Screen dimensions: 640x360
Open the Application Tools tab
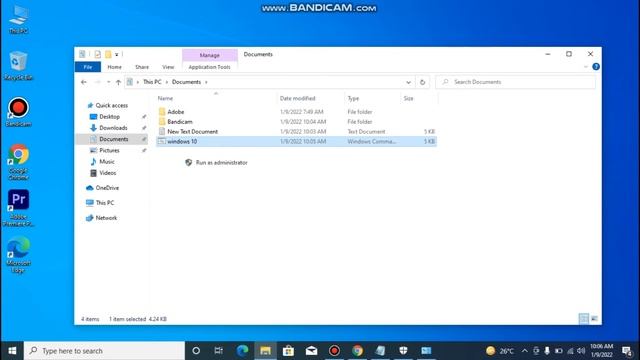coord(209,67)
